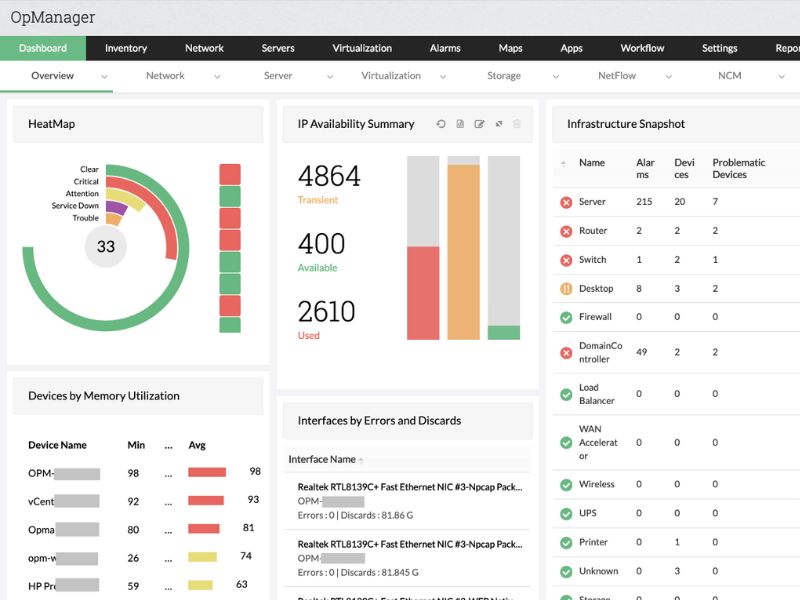
Task: Open the export report icon on IP Availability Summary
Action: pyautogui.click(x=460, y=123)
